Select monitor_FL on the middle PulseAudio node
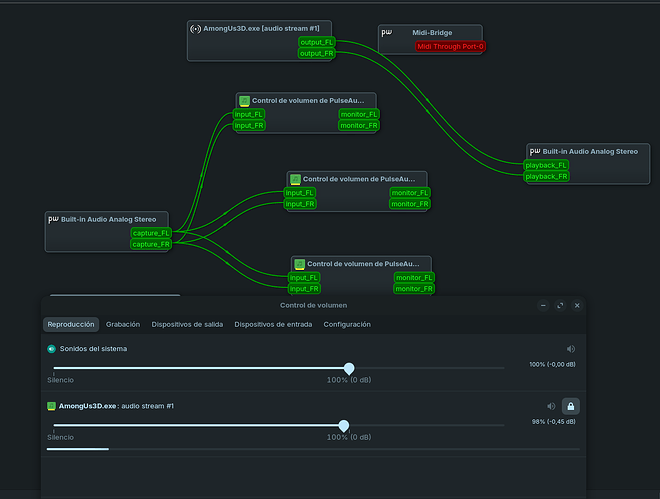This screenshot has height=499, width=660. 410,193
